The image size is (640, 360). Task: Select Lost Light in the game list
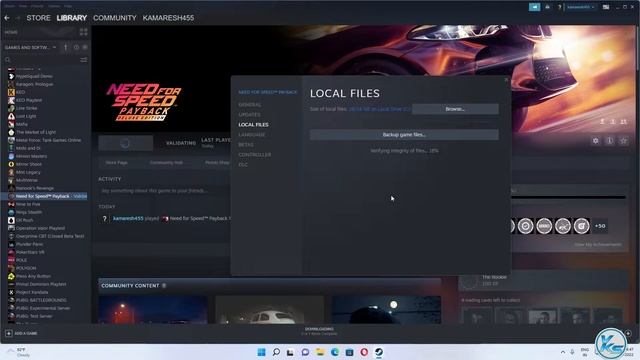(x=26, y=116)
